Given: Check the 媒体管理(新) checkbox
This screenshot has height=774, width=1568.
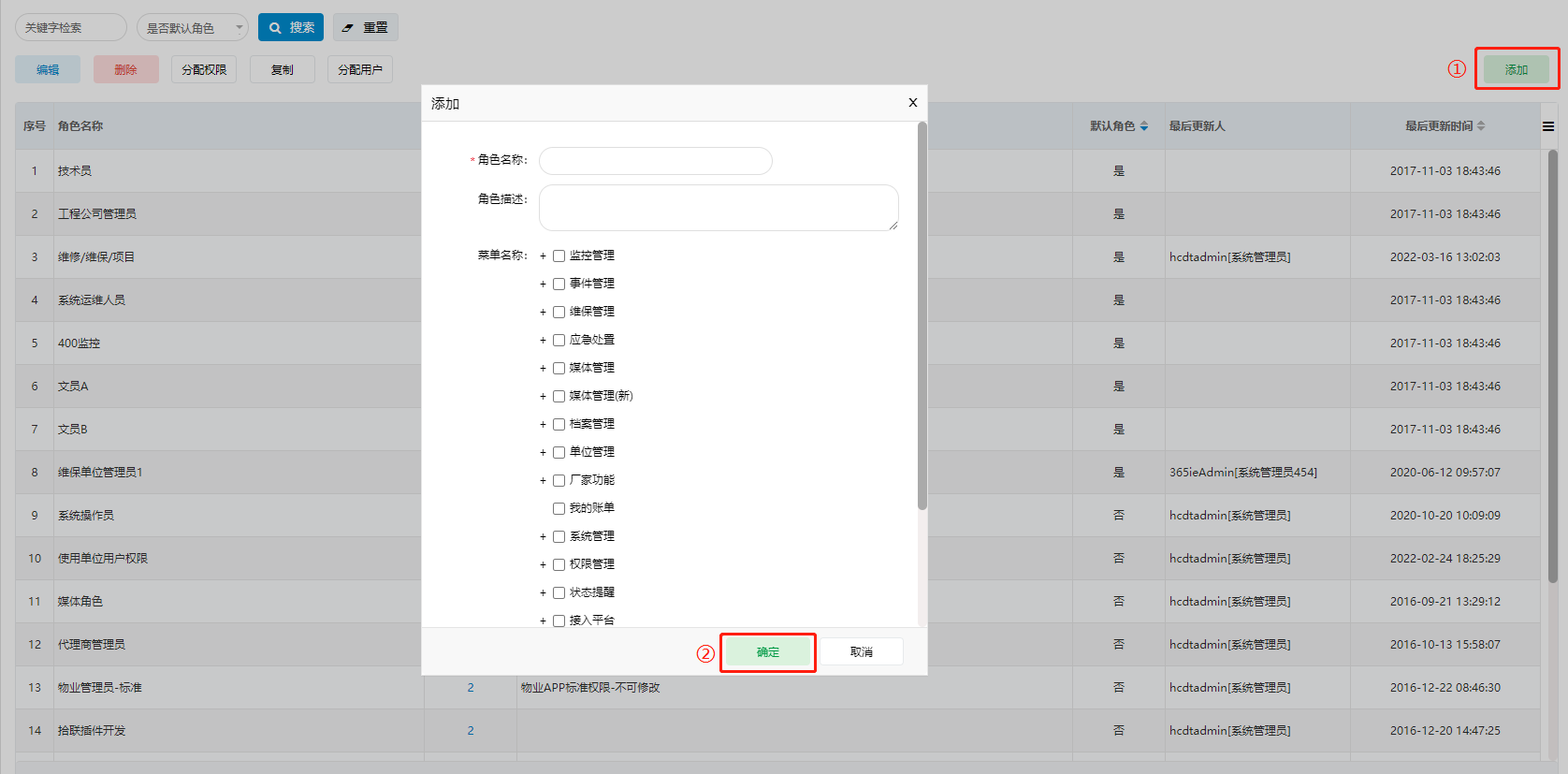Looking at the screenshot, I should pos(559,396).
